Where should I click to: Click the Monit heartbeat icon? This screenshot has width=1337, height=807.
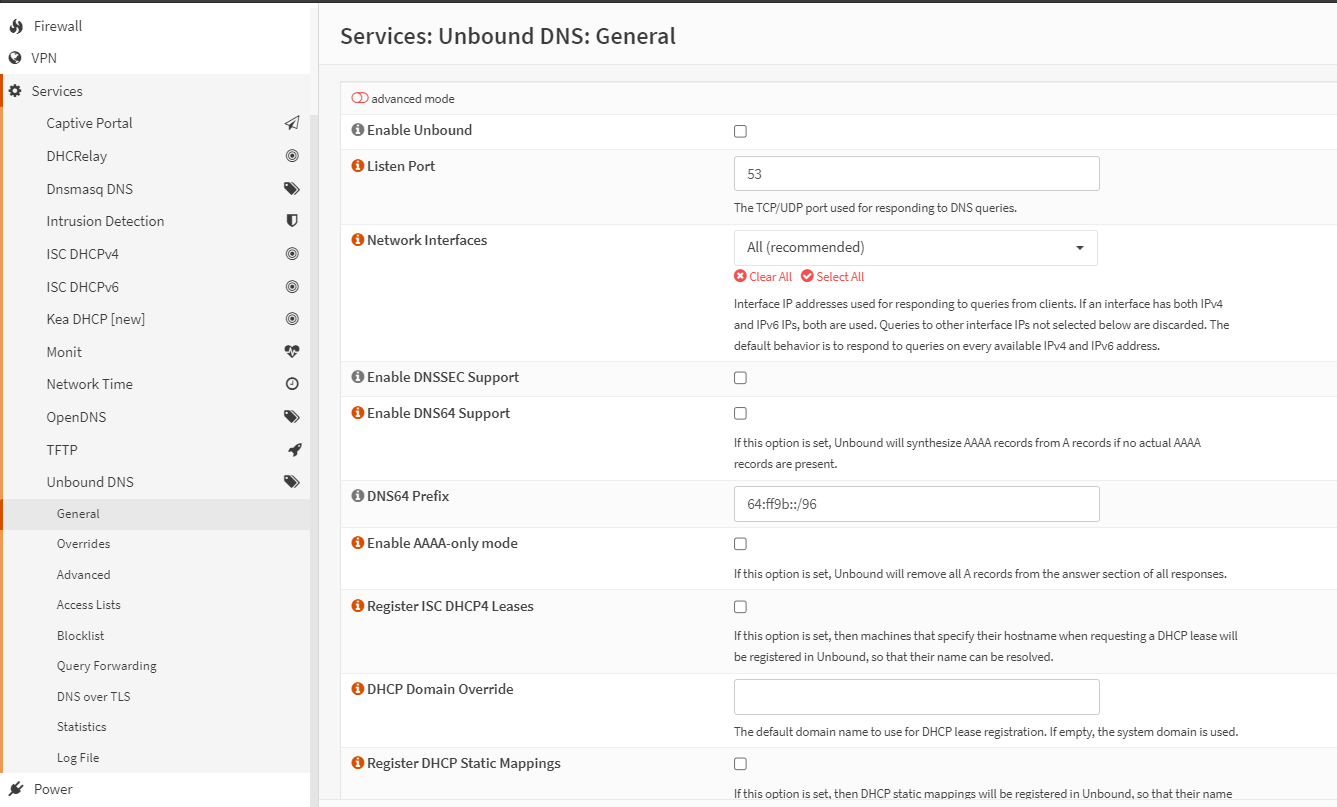(x=292, y=352)
